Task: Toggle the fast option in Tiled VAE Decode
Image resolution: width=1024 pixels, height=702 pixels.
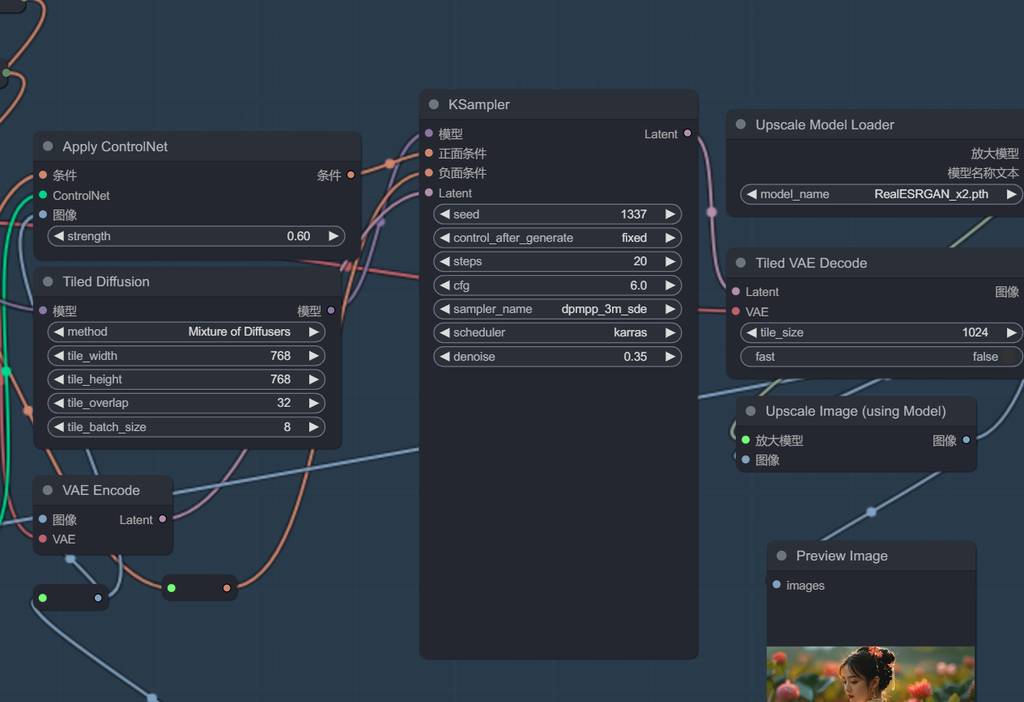Action: 881,357
